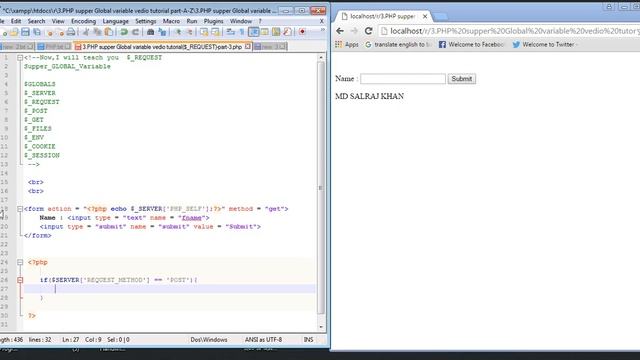
Task: Click the Chrome user profile icon
Action: [609, 7]
